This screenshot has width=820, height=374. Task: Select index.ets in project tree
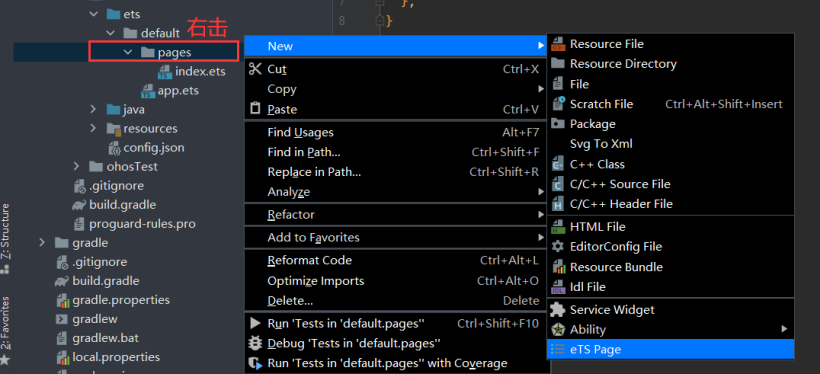tap(200, 72)
